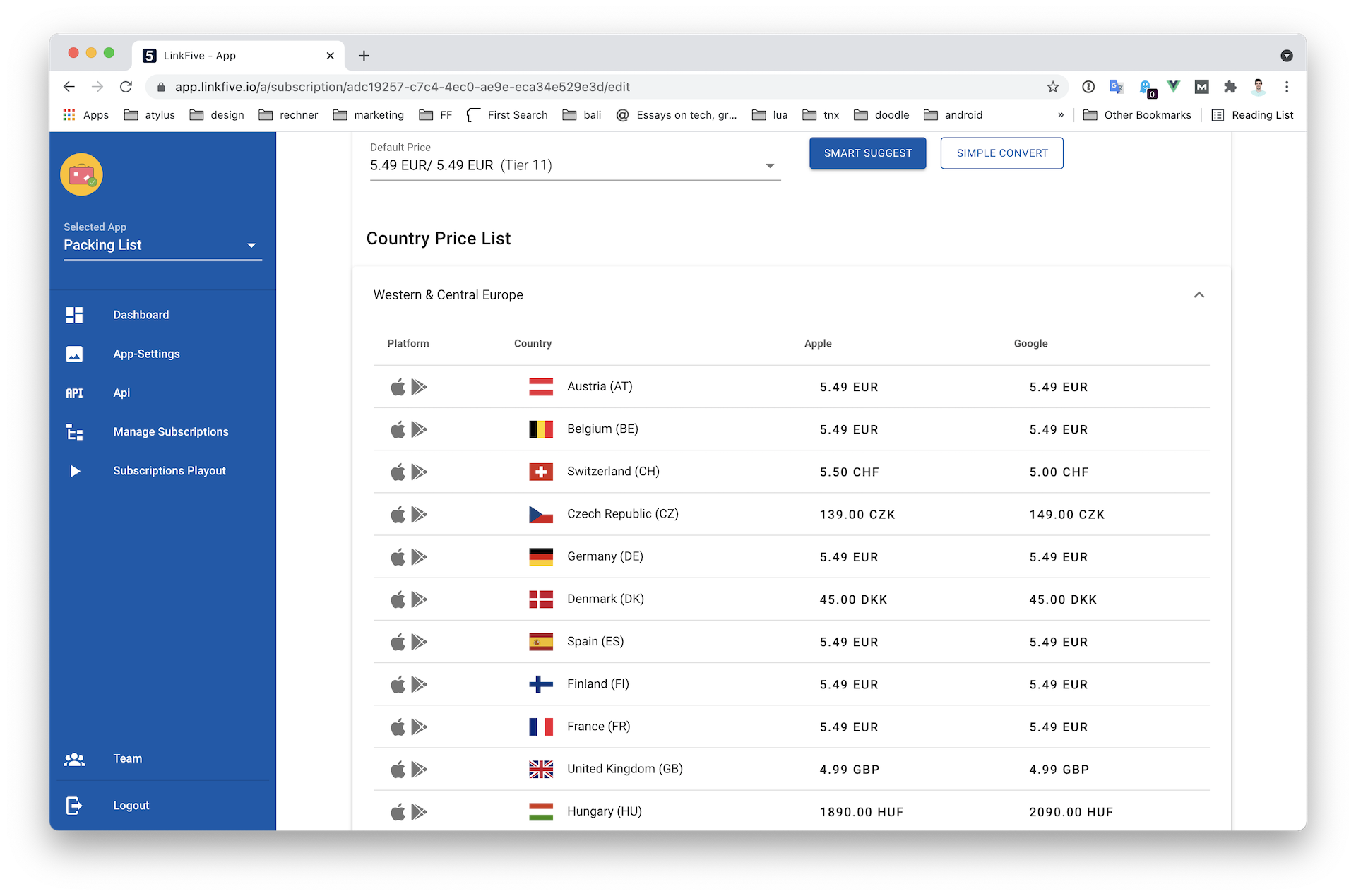This screenshot has height=896, width=1356.
Task: Click Apple platform icon in Austria row
Action: click(x=398, y=387)
